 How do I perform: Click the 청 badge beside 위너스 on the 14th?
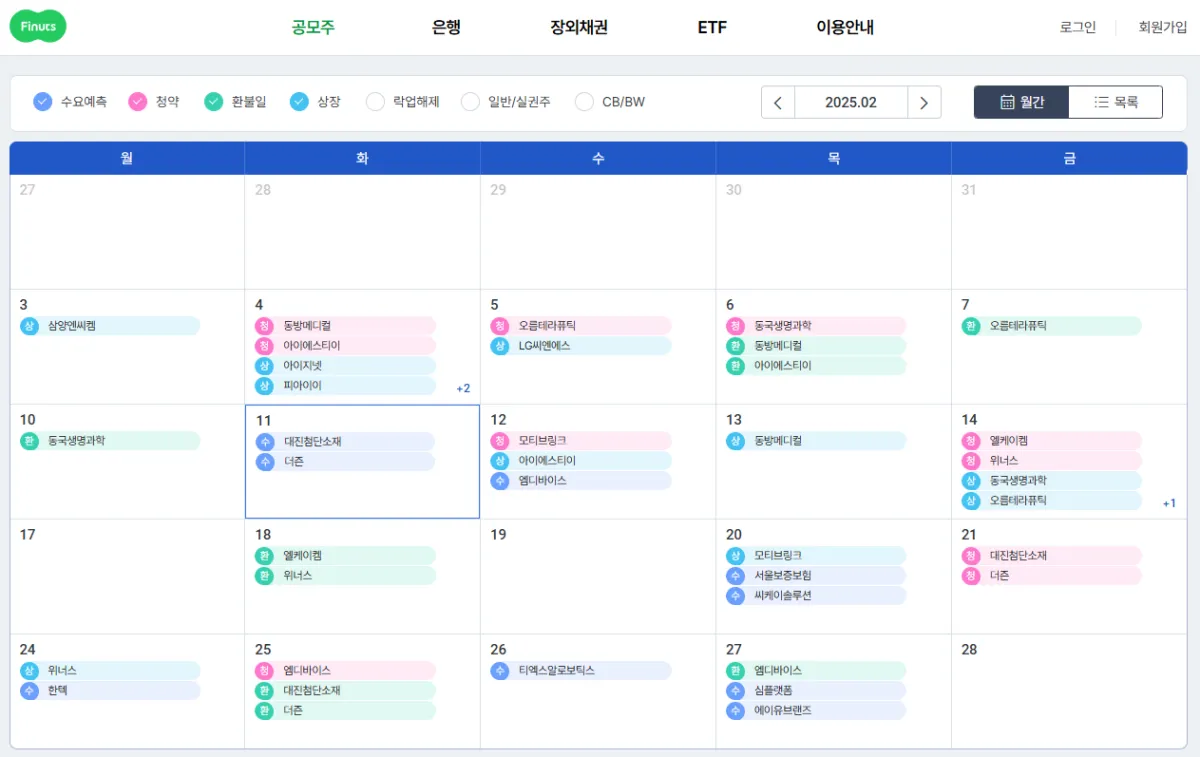970,461
